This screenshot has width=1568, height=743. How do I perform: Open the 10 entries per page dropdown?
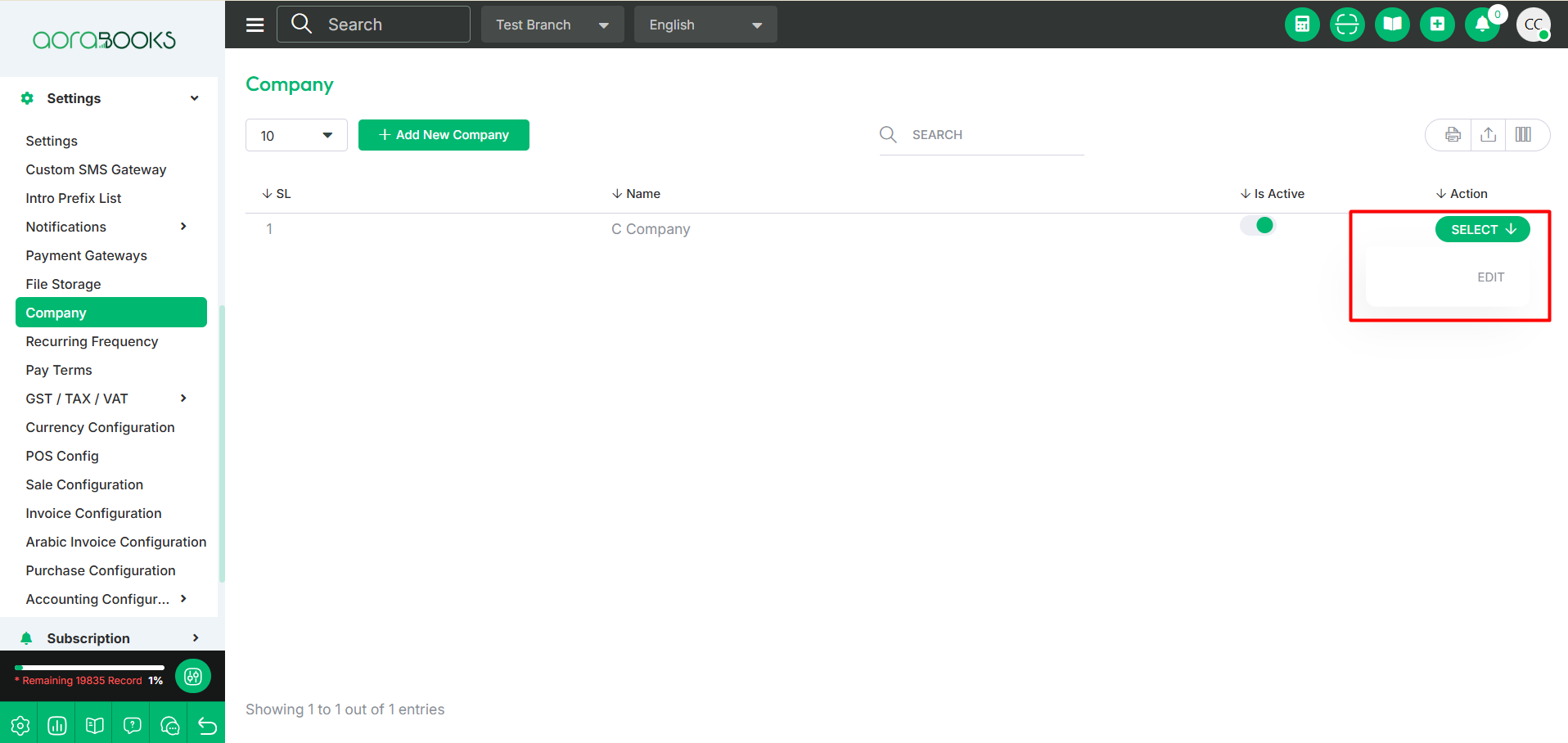click(296, 135)
